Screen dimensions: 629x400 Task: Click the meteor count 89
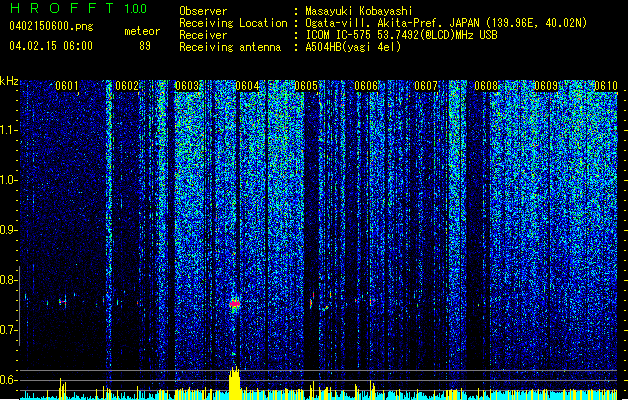click(145, 46)
